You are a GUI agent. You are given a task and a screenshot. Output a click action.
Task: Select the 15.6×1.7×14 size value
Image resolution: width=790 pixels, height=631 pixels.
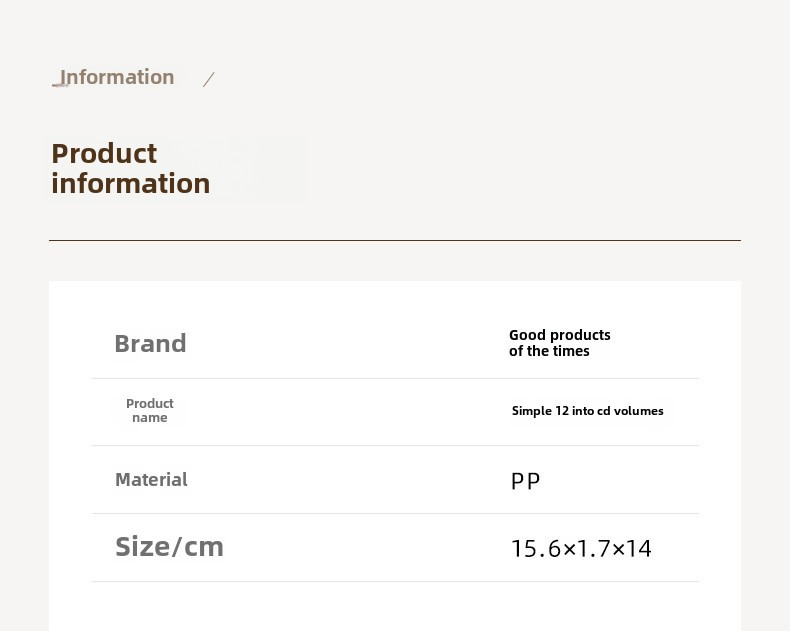point(581,548)
